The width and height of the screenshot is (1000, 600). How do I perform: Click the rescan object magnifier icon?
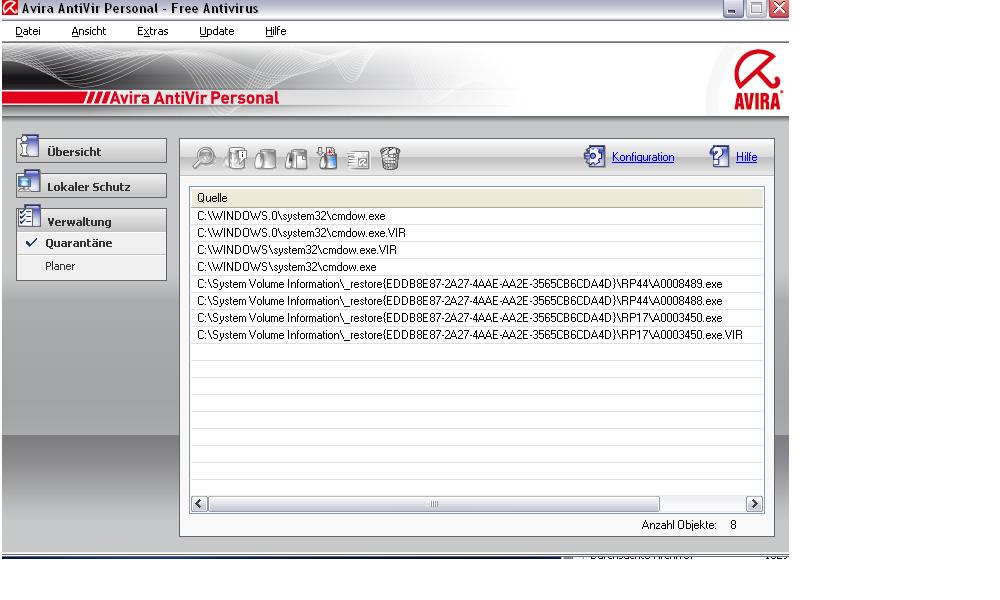coord(204,157)
